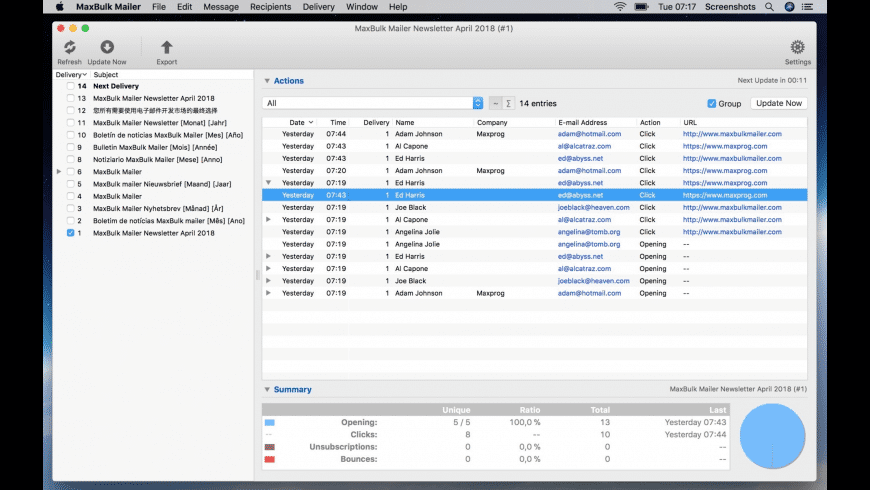Open the Recipients menu

270,7
